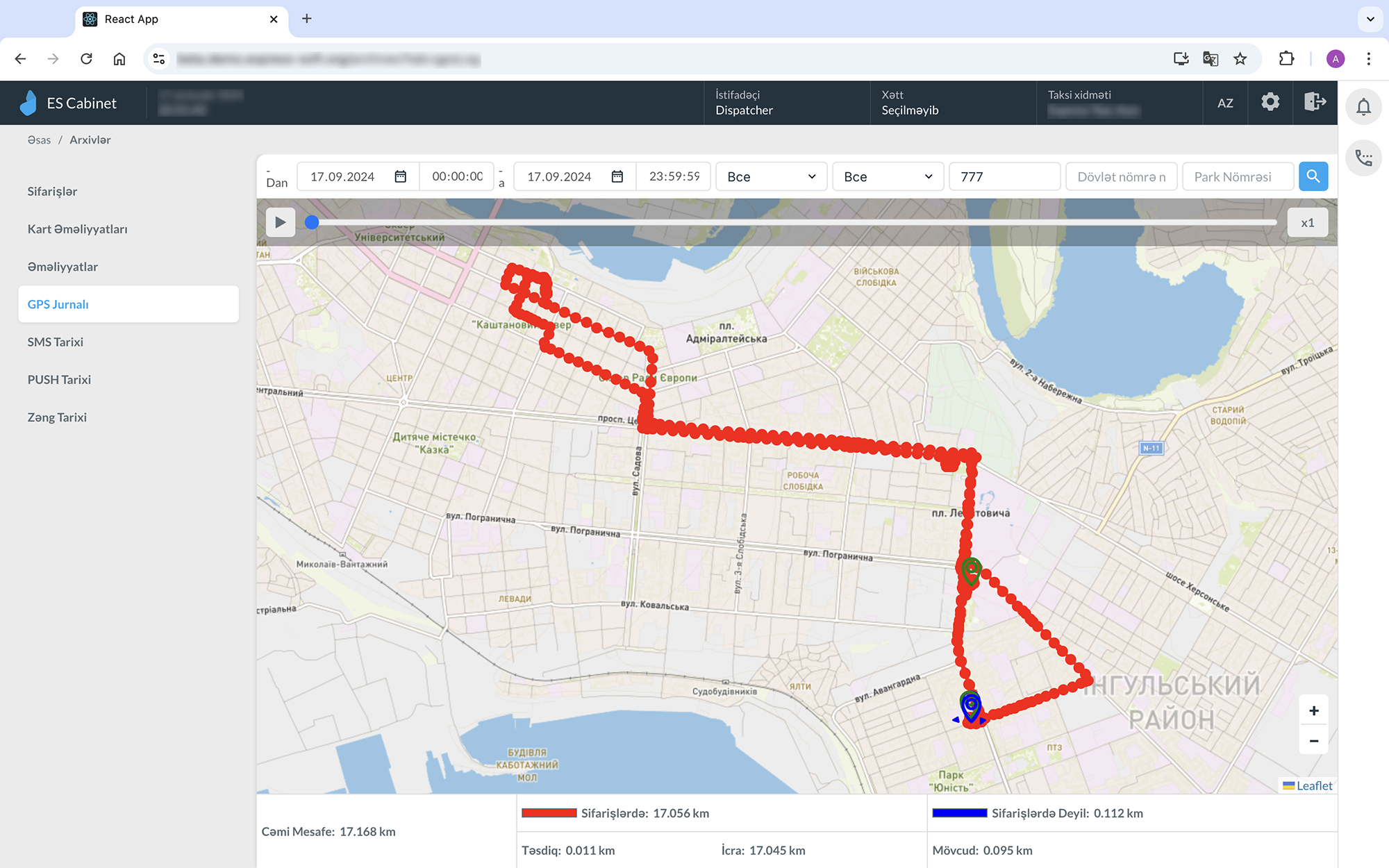Click the blue location marker on map
The height and width of the screenshot is (868, 1389).
coord(971,710)
